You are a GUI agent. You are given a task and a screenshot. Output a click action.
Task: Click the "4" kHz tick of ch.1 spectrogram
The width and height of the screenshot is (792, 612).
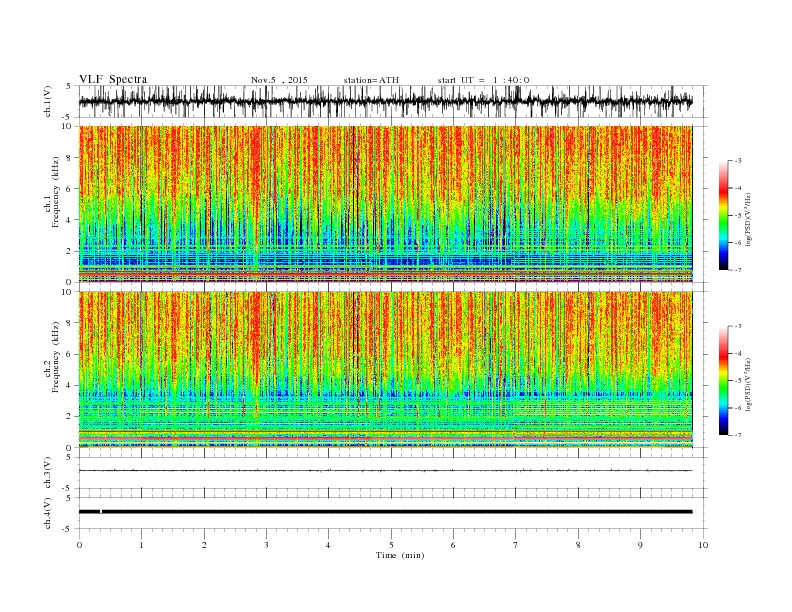tap(69, 220)
